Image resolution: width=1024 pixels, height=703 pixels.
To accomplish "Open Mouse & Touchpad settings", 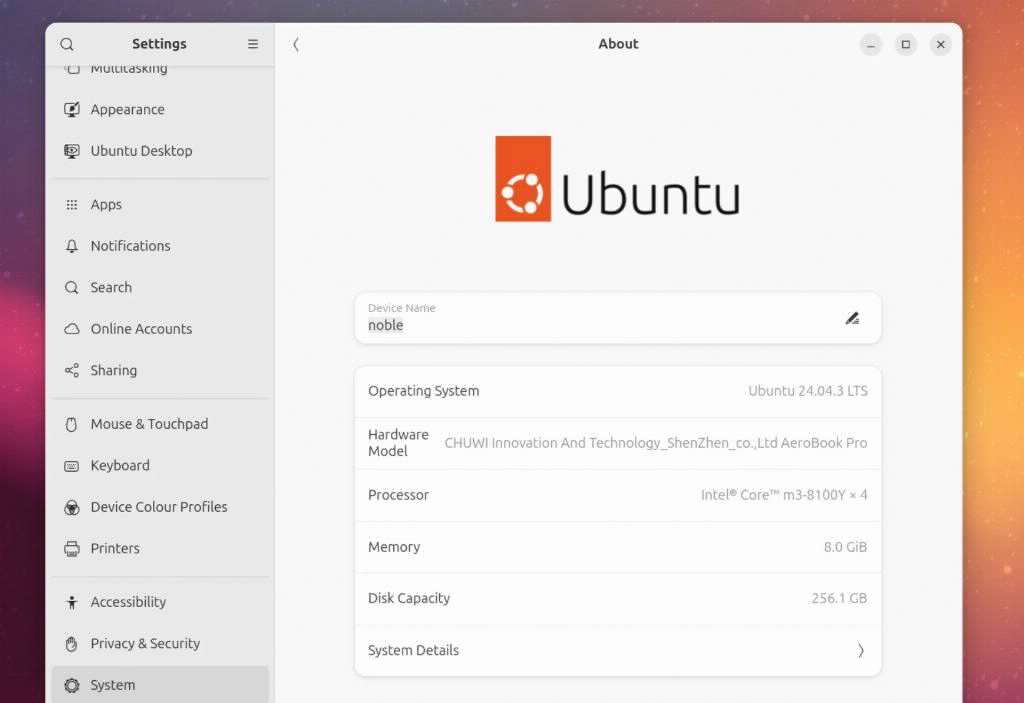I will (160, 424).
